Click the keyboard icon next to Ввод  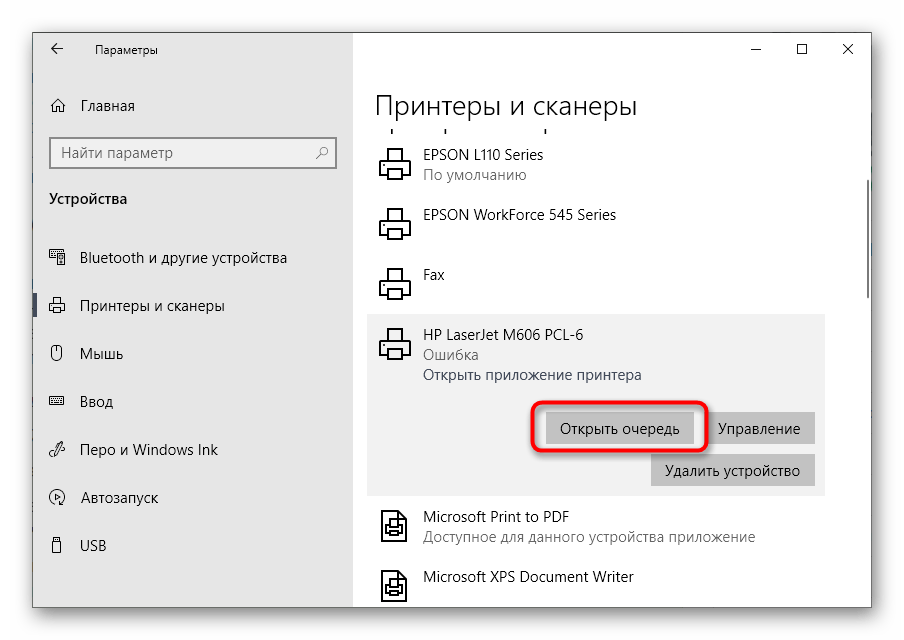tap(55, 401)
